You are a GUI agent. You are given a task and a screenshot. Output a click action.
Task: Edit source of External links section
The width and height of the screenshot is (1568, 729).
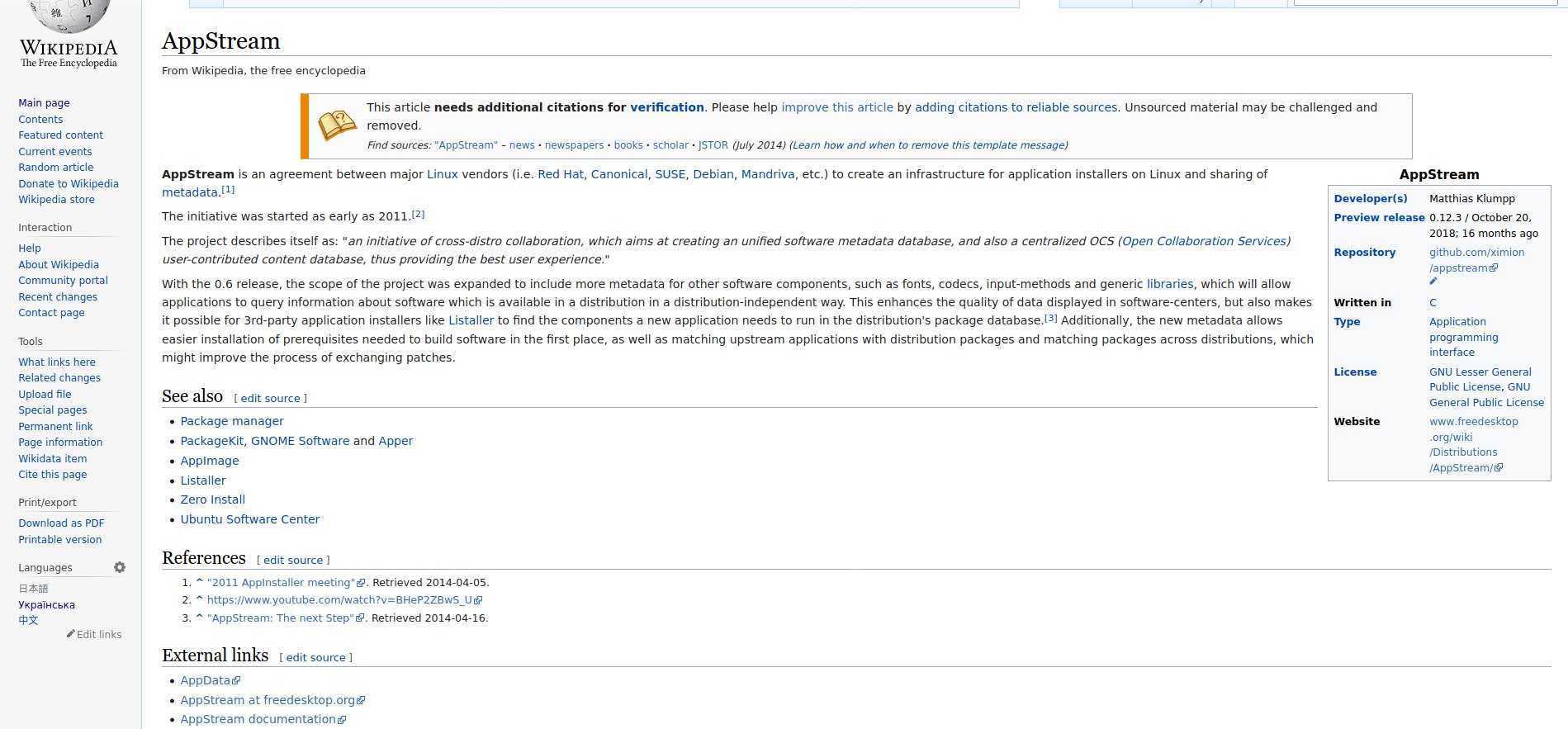pyautogui.click(x=315, y=657)
